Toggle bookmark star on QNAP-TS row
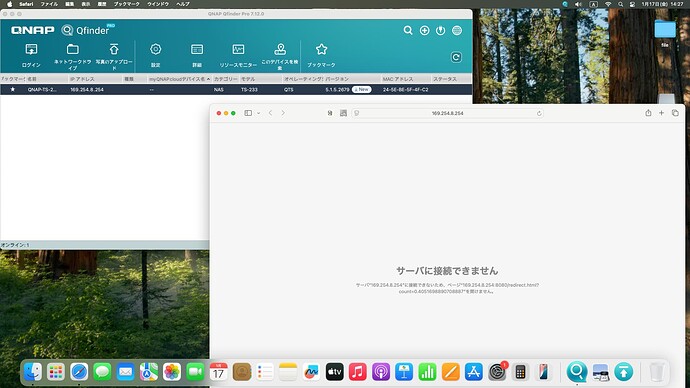 (x=13, y=89)
